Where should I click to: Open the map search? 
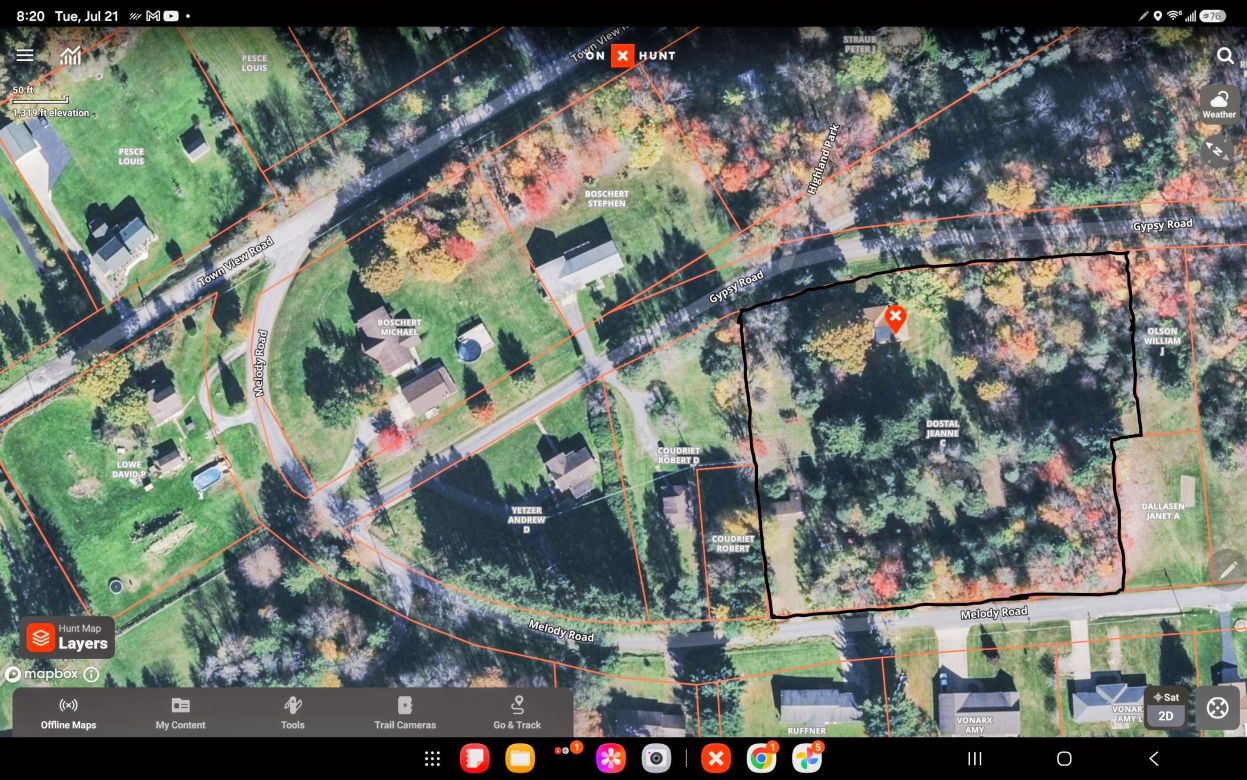[1225, 56]
